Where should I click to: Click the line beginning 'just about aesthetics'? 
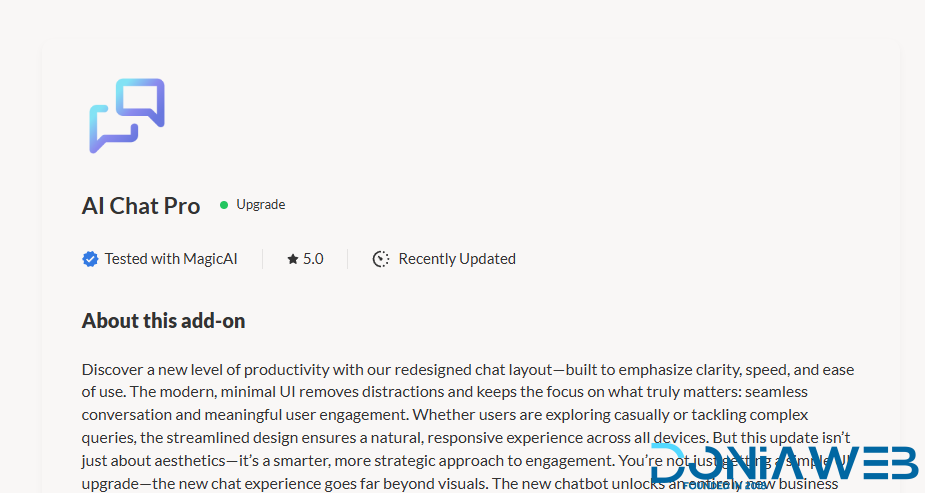[x=360, y=458]
